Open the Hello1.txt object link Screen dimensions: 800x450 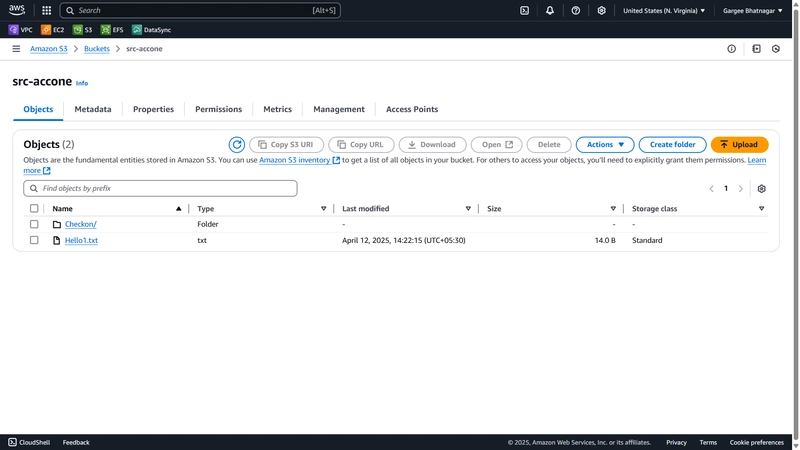(81, 240)
